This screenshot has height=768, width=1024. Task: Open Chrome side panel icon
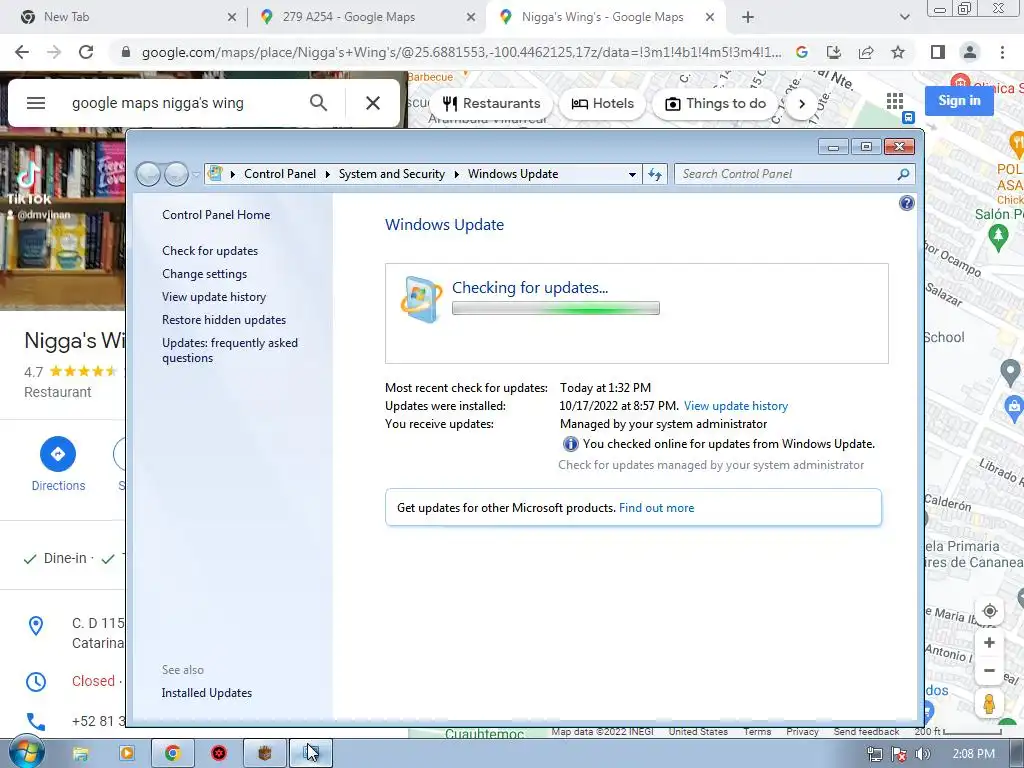938,52
